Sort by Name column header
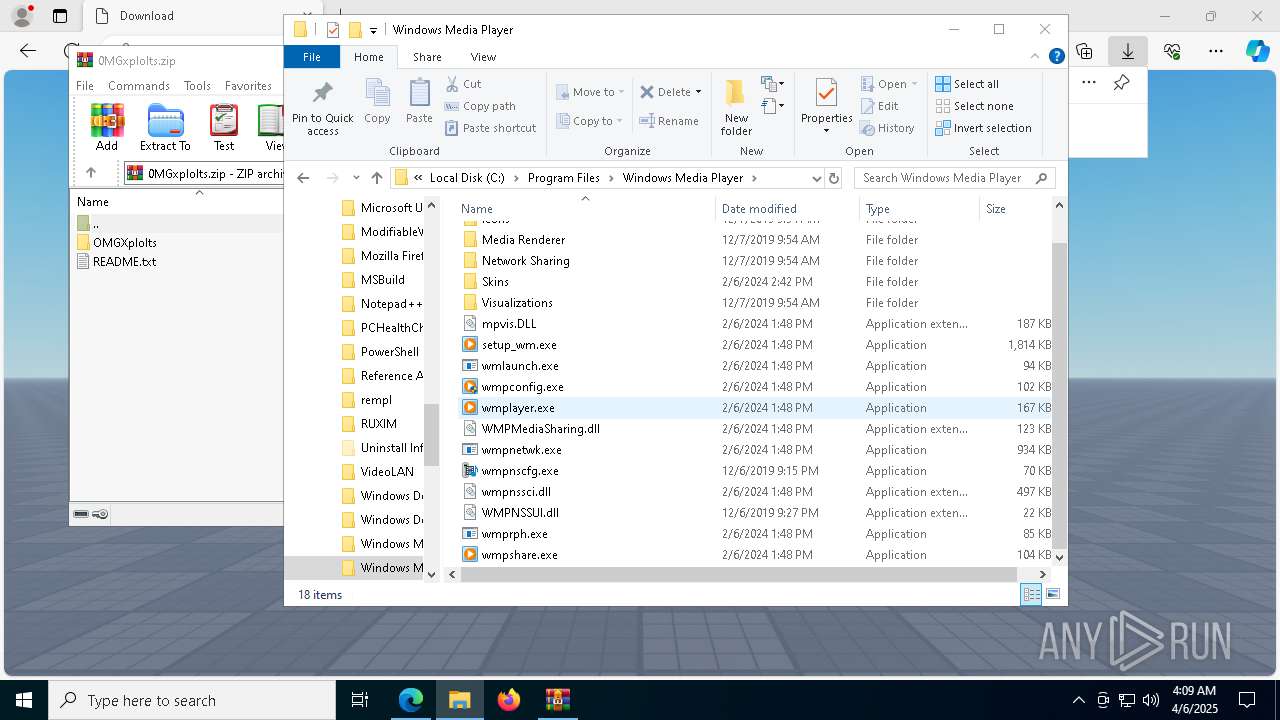This screenshot has height=720, width=1280. pyautogui.click(x=585, y=209)
